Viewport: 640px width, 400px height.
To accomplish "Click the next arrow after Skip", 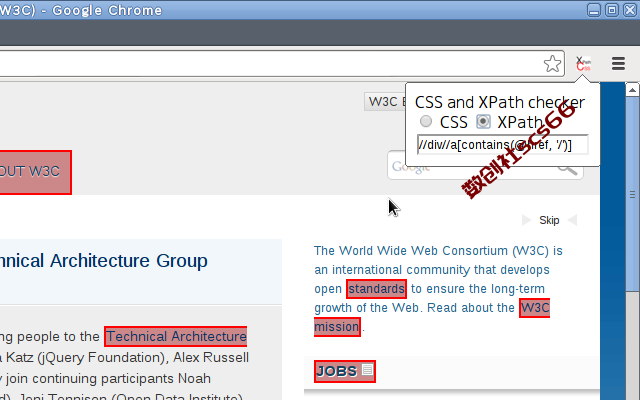I will tap(572, 220).
